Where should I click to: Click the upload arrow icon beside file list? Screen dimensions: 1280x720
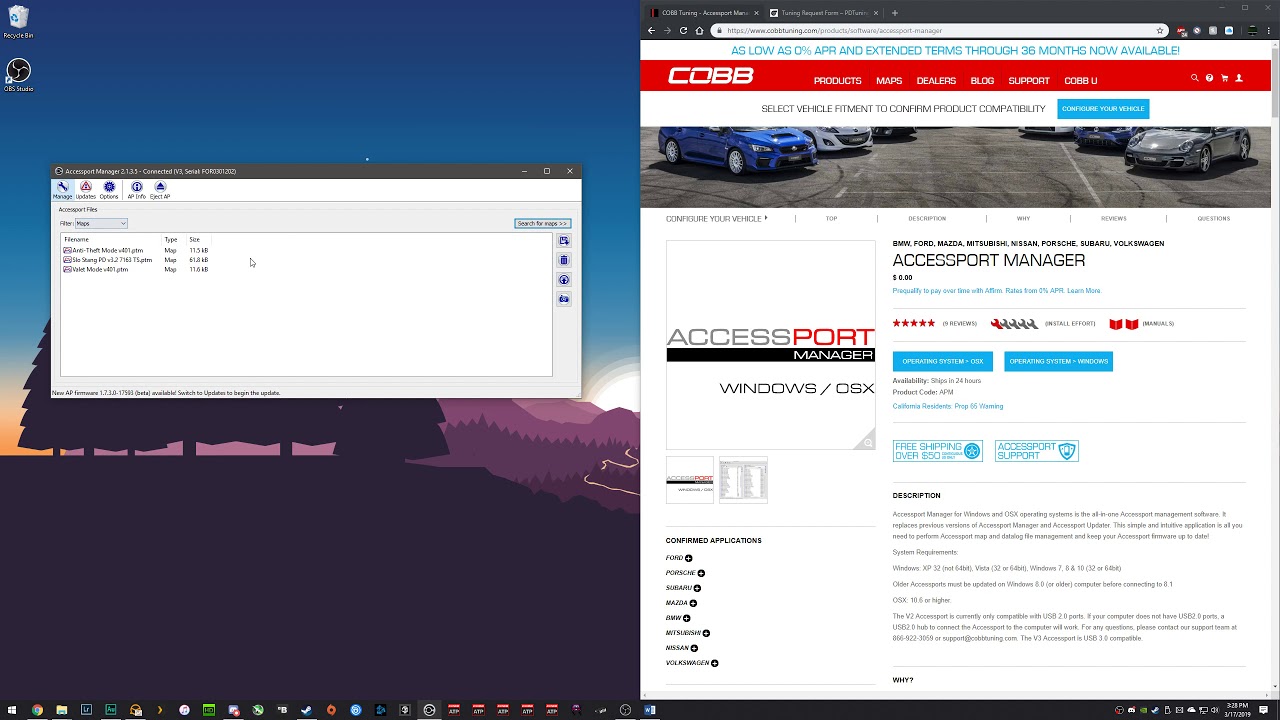pyautogui.click(x=564, y=280)
